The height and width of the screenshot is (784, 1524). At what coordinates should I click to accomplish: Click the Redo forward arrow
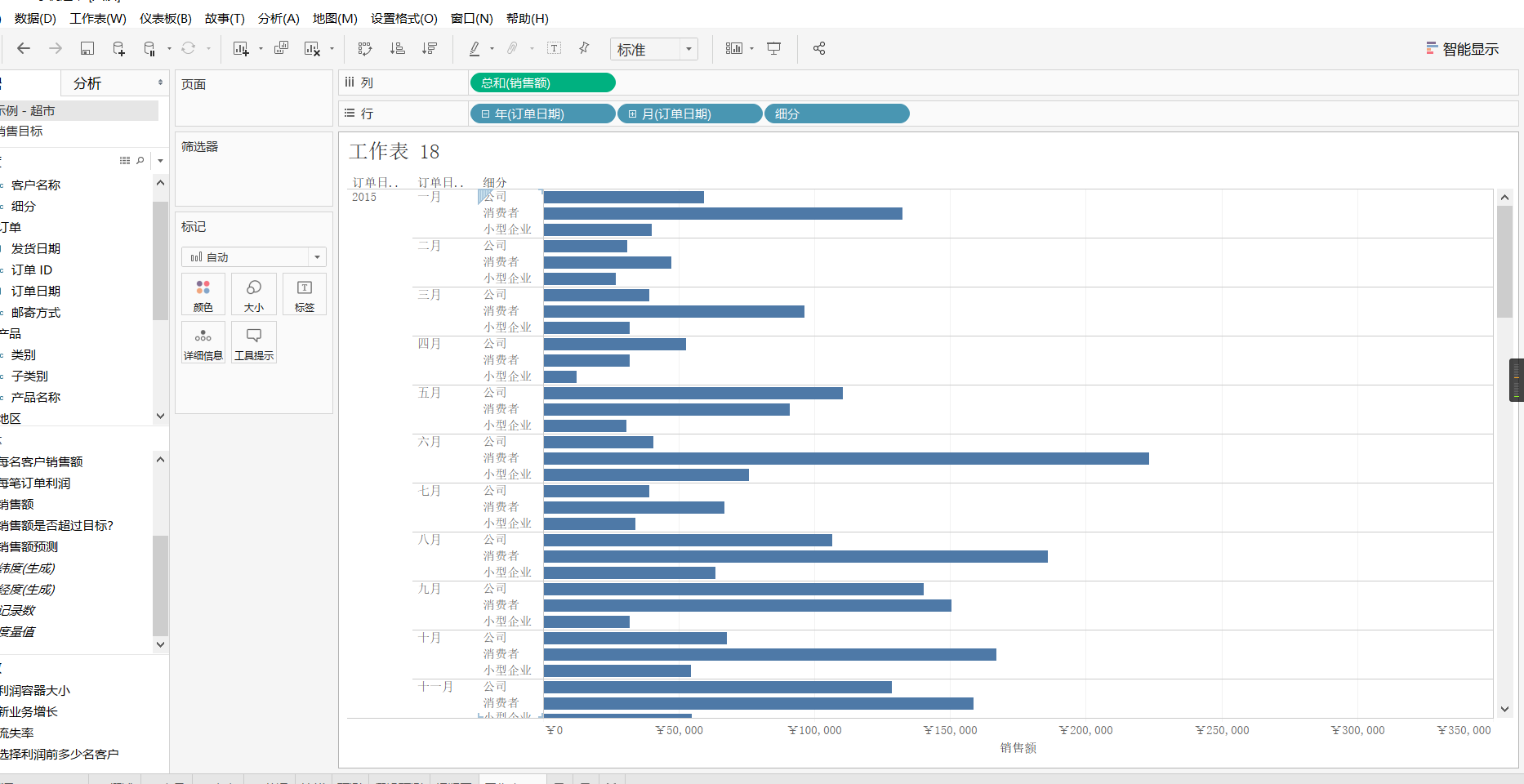pos(56,49)
